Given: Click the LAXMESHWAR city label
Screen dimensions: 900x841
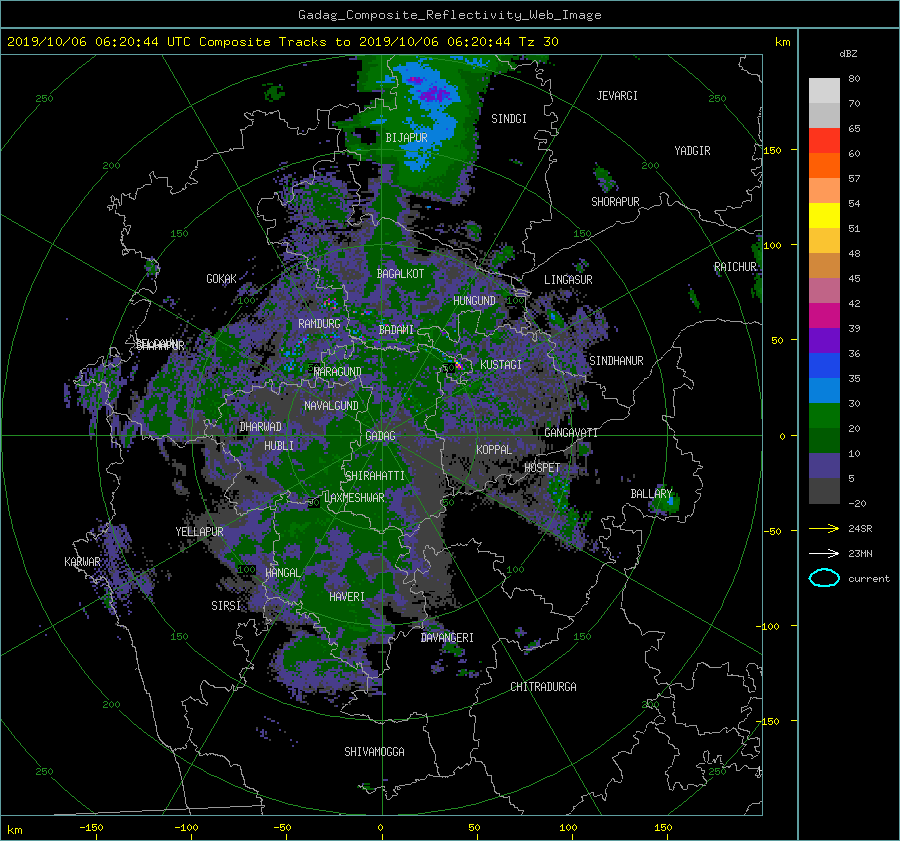Looking at the screenshot, I should (x=354, y=498).
